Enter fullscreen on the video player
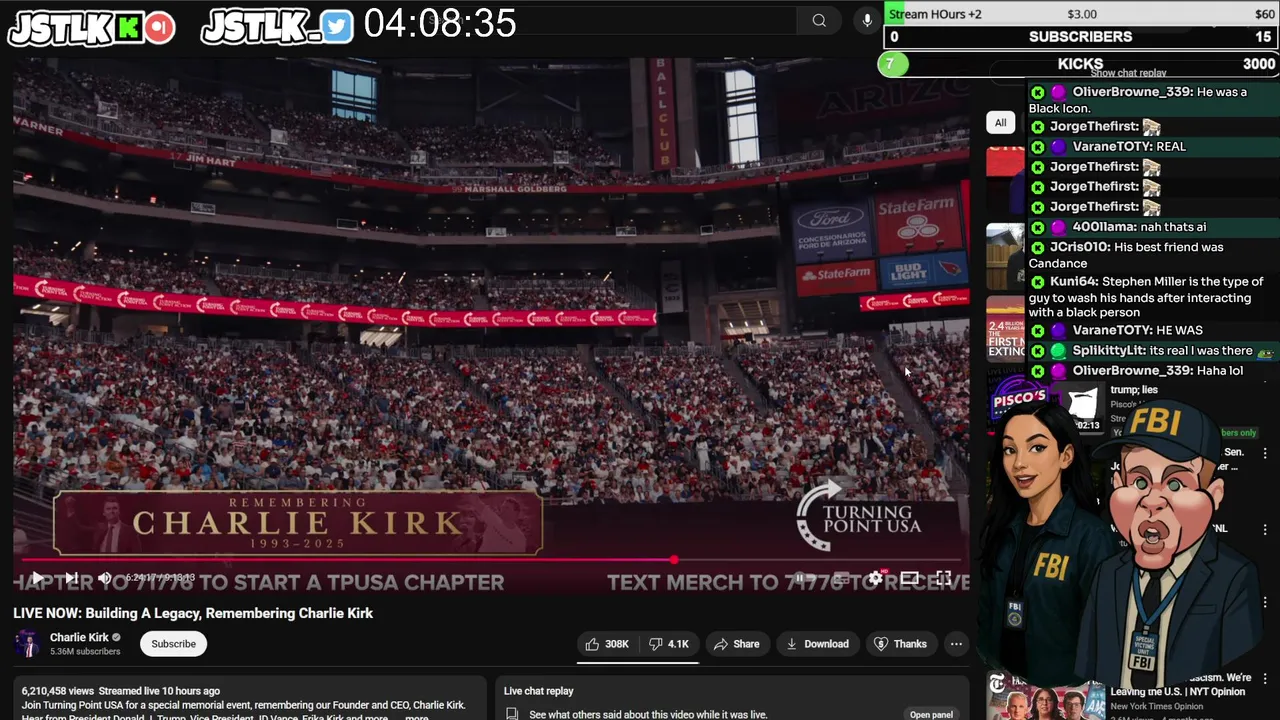 (x=943, y=578)
